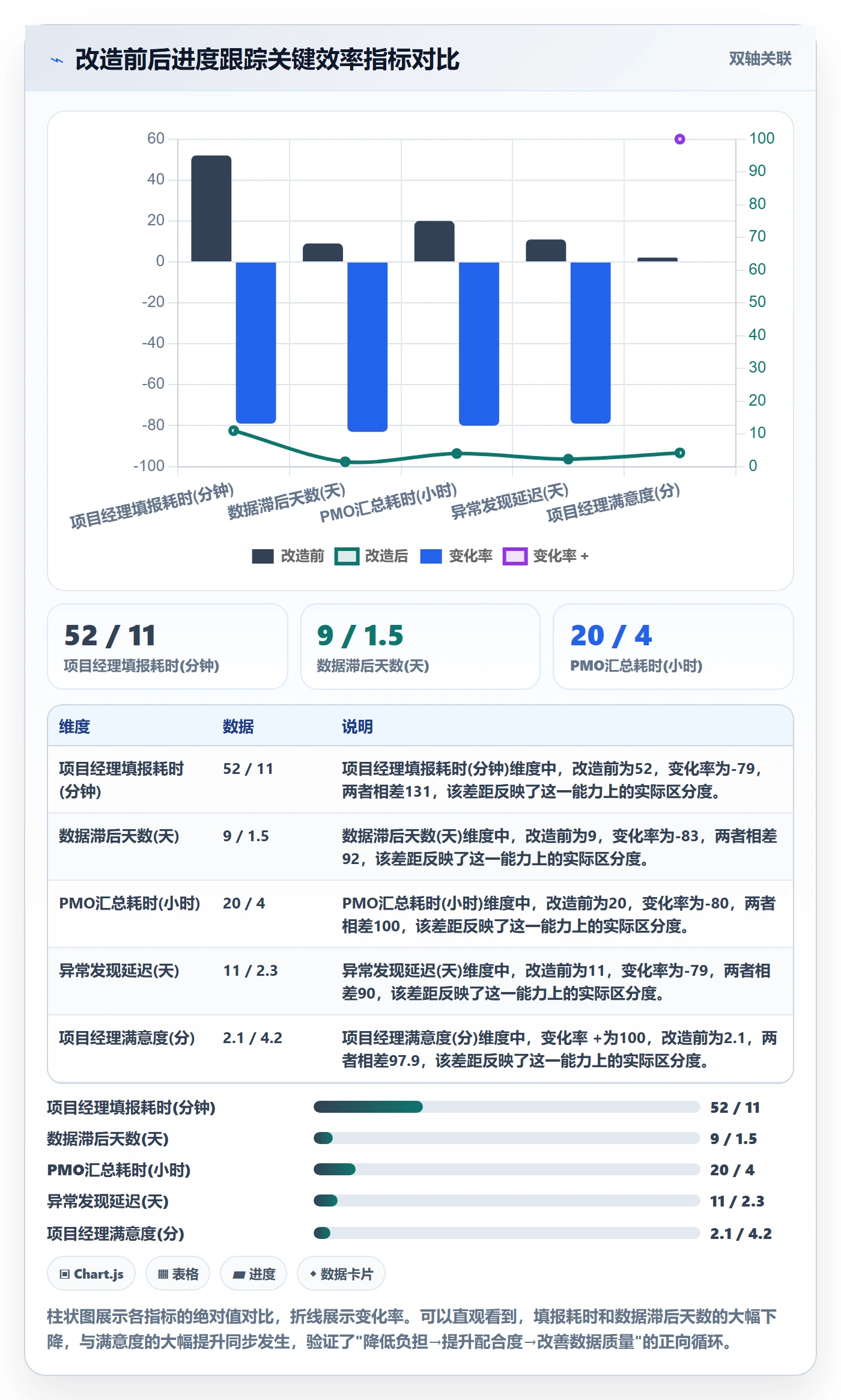Screen dimensions: 841x1400
Task: Click the 维度 column header
Action: tap(74, 726)
